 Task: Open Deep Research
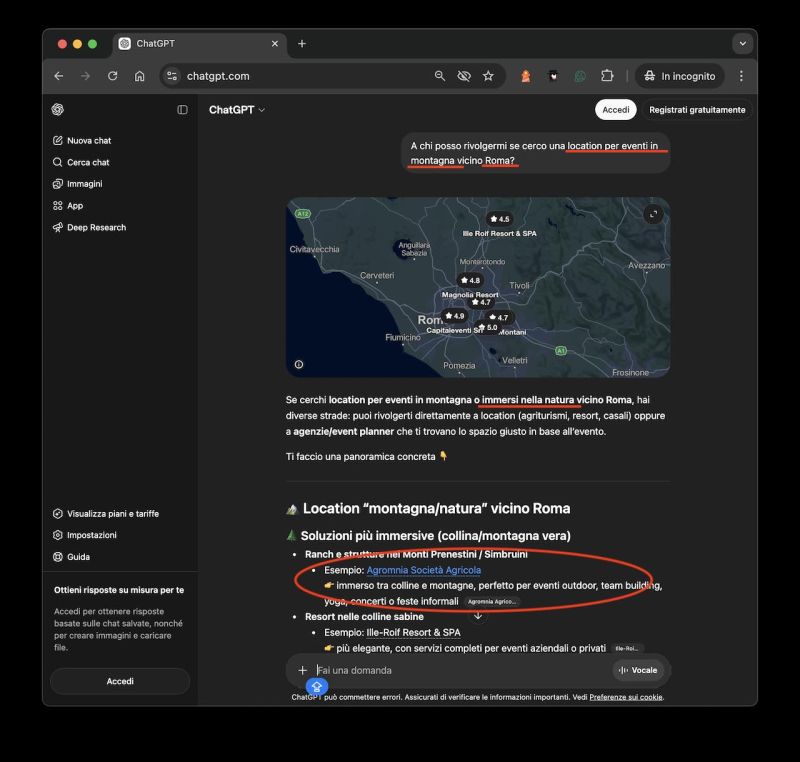point(95,228)
